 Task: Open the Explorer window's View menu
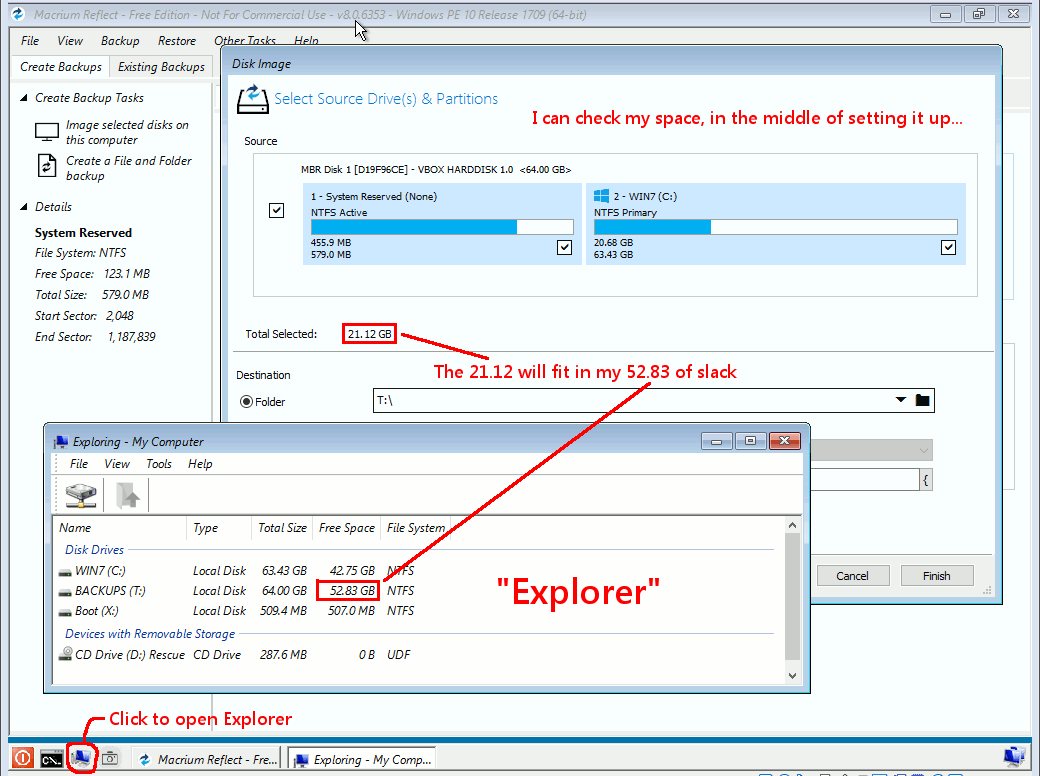coord(117,464)
